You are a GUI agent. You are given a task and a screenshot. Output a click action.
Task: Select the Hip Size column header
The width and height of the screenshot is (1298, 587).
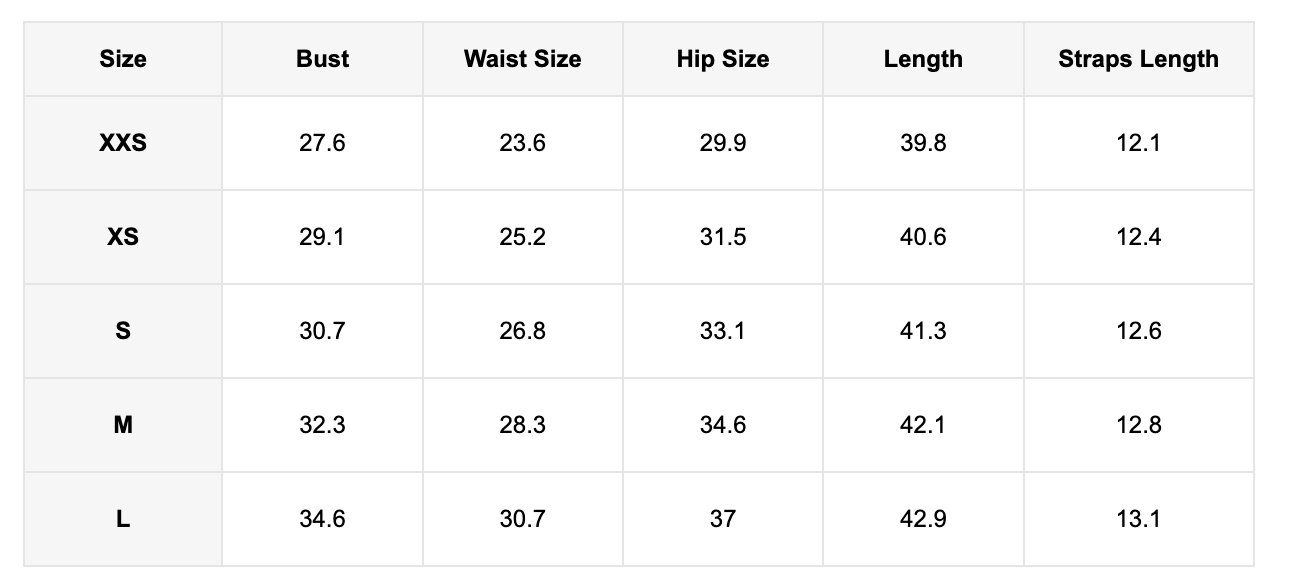pos(723,59)
